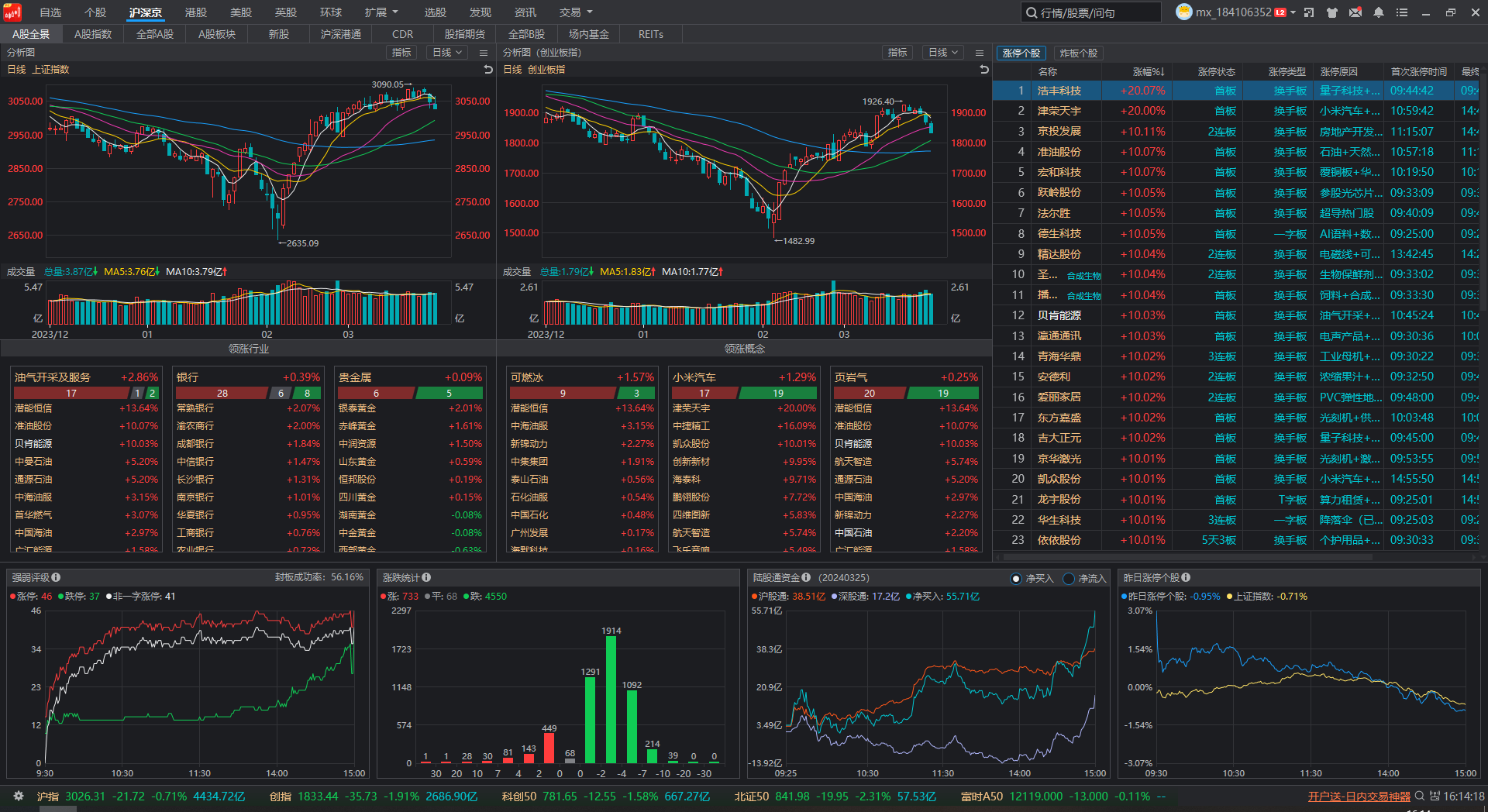Click 小米汽车 up-down ratio bar
Viewport: 1488px width, 812px height.
point(744,394)
